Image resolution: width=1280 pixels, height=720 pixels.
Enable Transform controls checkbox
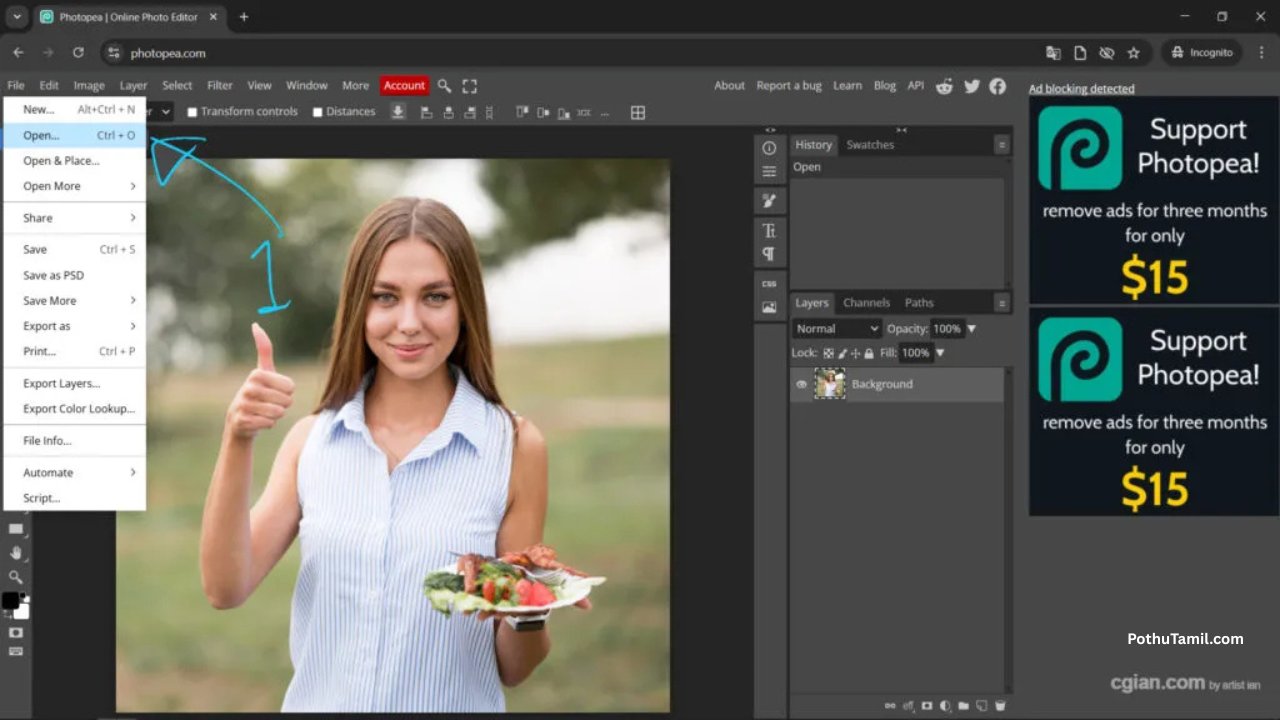click(x=192, y=112)
